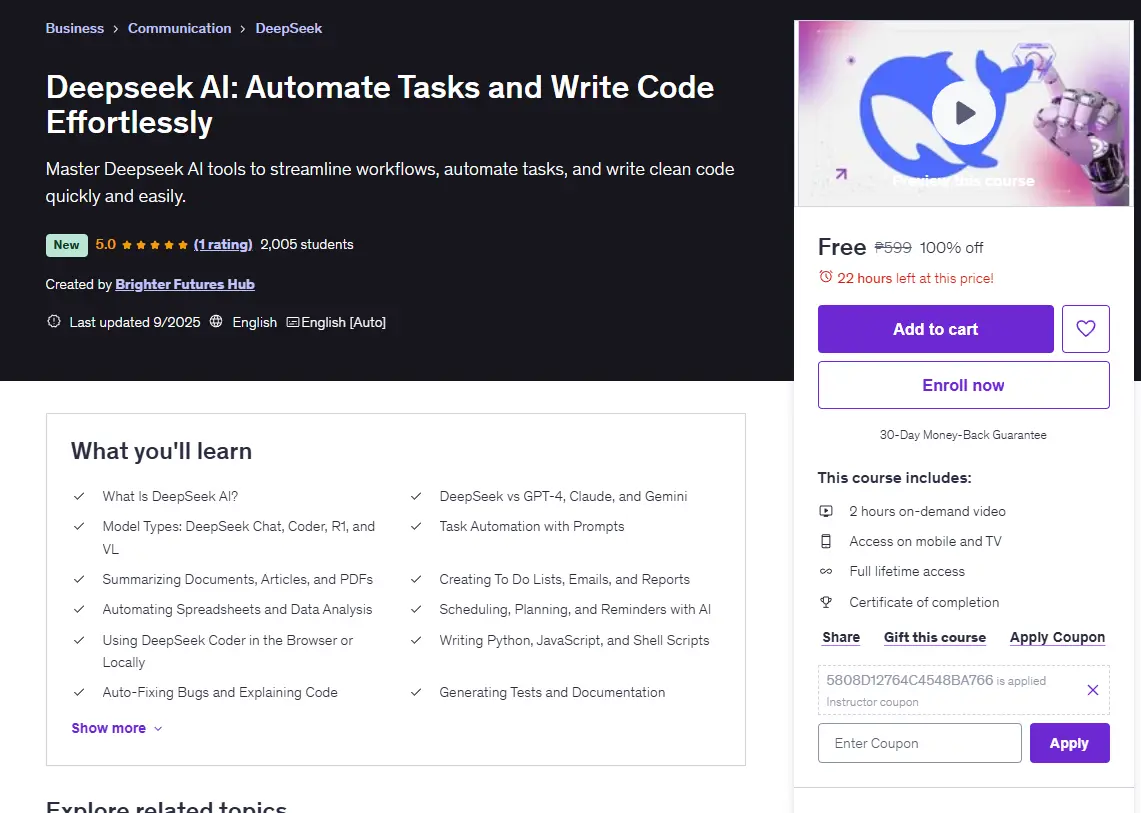Open the (1 rating) link

point(223,245)
